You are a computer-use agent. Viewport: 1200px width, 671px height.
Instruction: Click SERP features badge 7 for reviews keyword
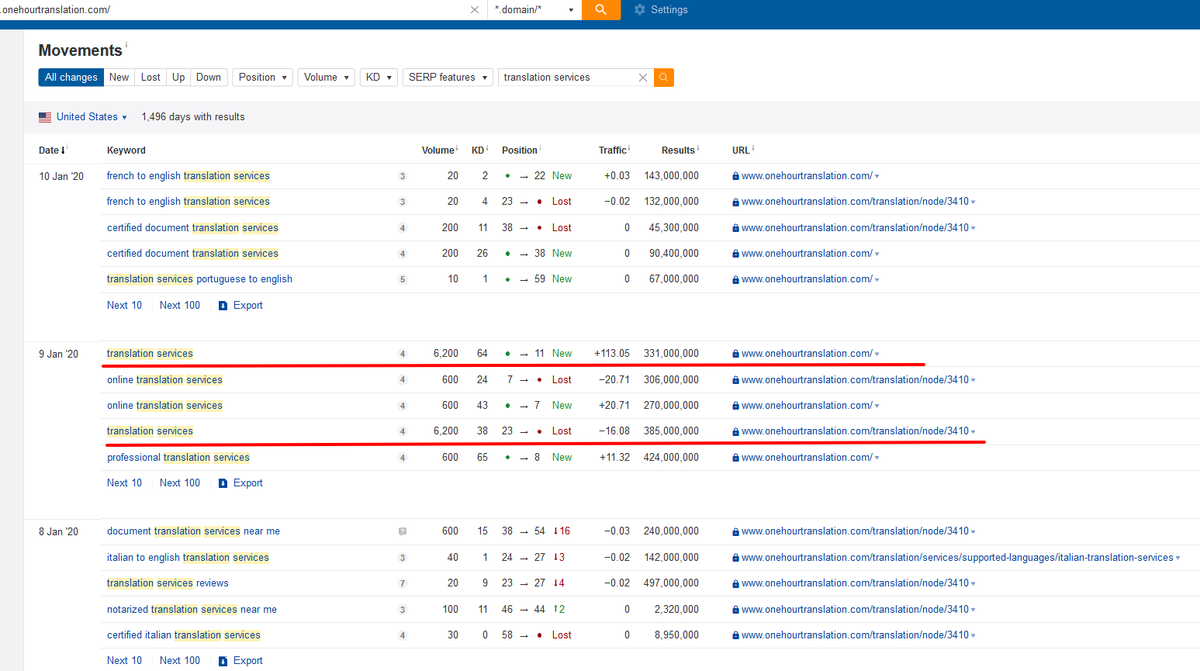402,583
